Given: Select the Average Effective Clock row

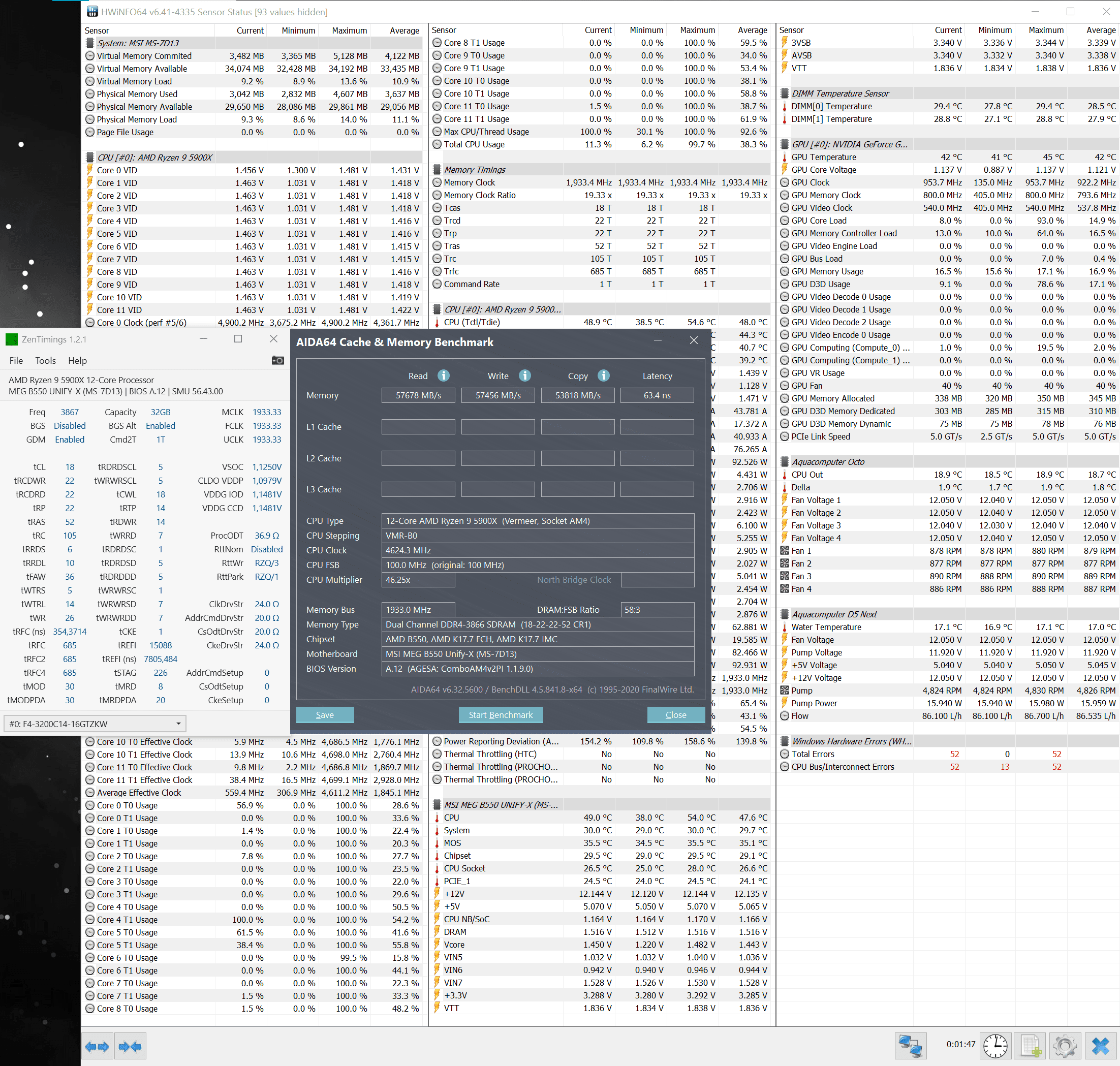Looking at the screenshot, I should pos(253,793).
